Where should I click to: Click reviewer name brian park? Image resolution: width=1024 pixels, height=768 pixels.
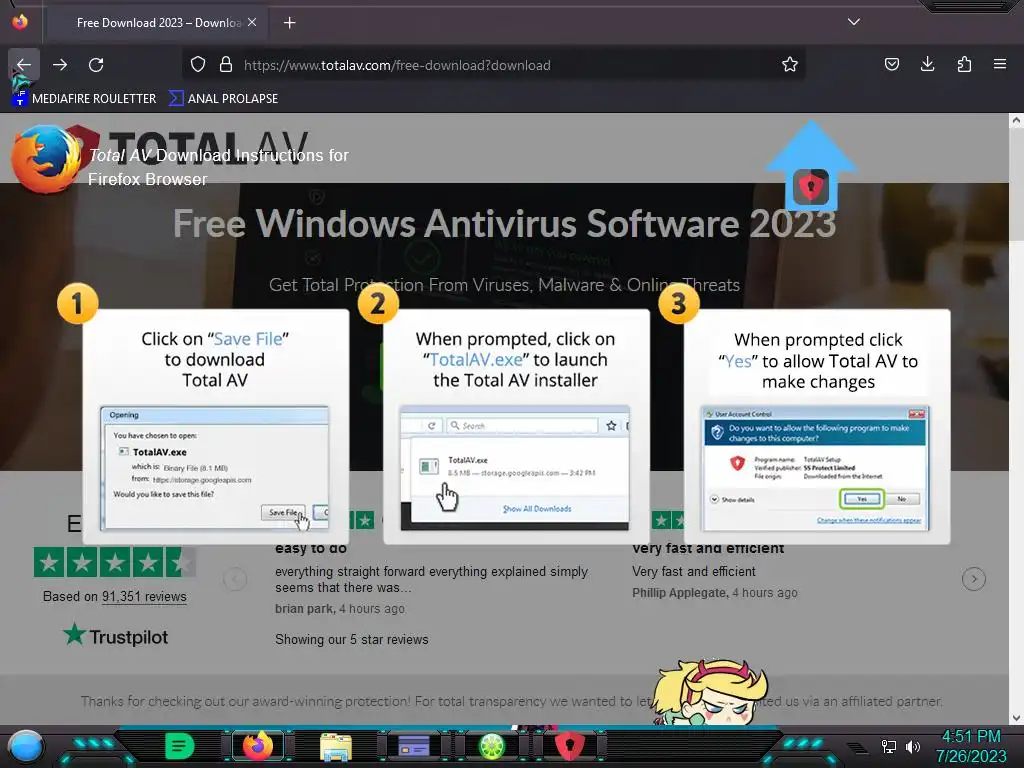point(304,609)
